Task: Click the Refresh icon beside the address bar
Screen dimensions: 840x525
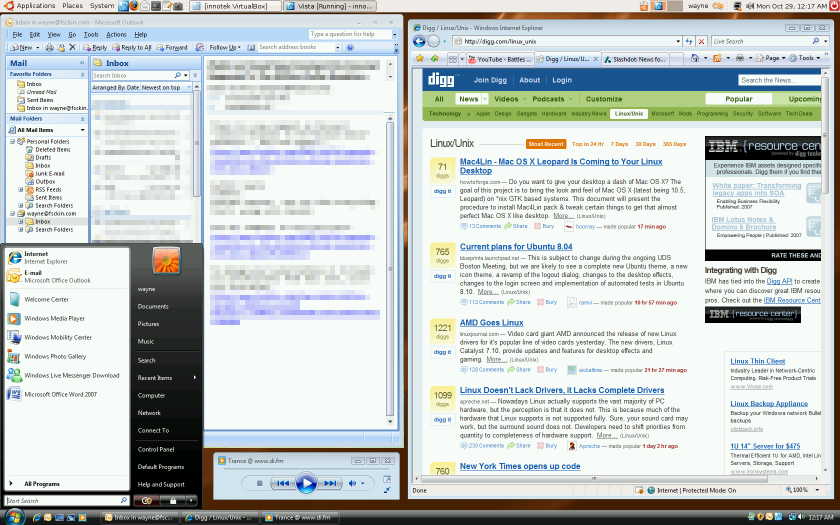Action: click(x=689, y=41)
